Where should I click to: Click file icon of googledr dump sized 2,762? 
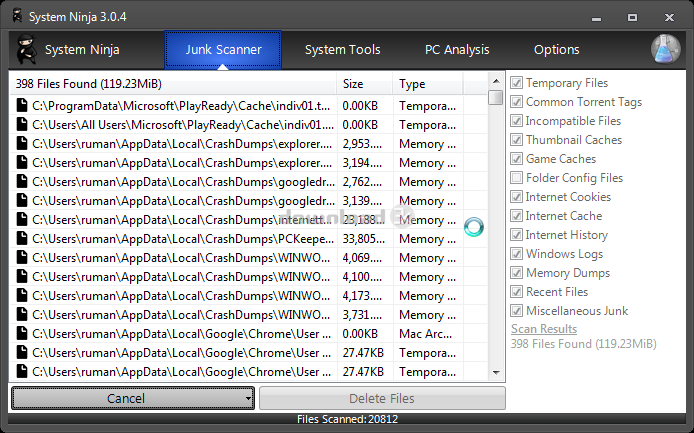22,182
